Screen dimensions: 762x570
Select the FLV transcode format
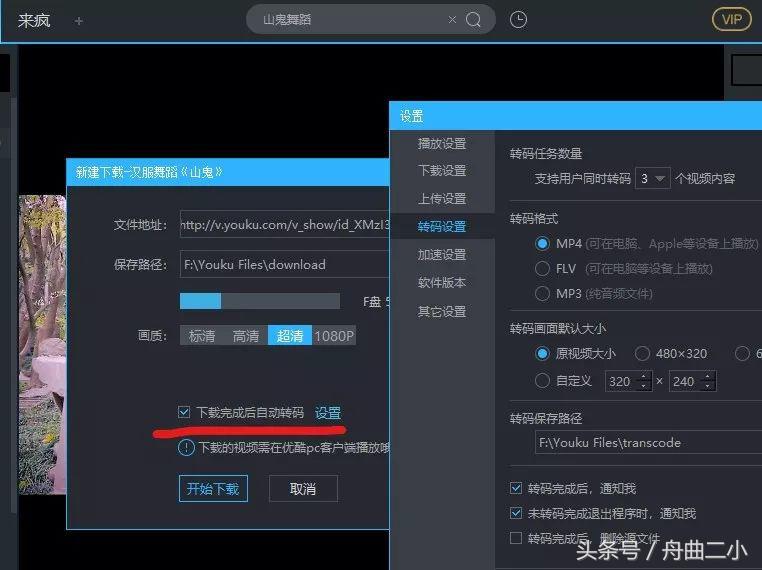point(542,268)
